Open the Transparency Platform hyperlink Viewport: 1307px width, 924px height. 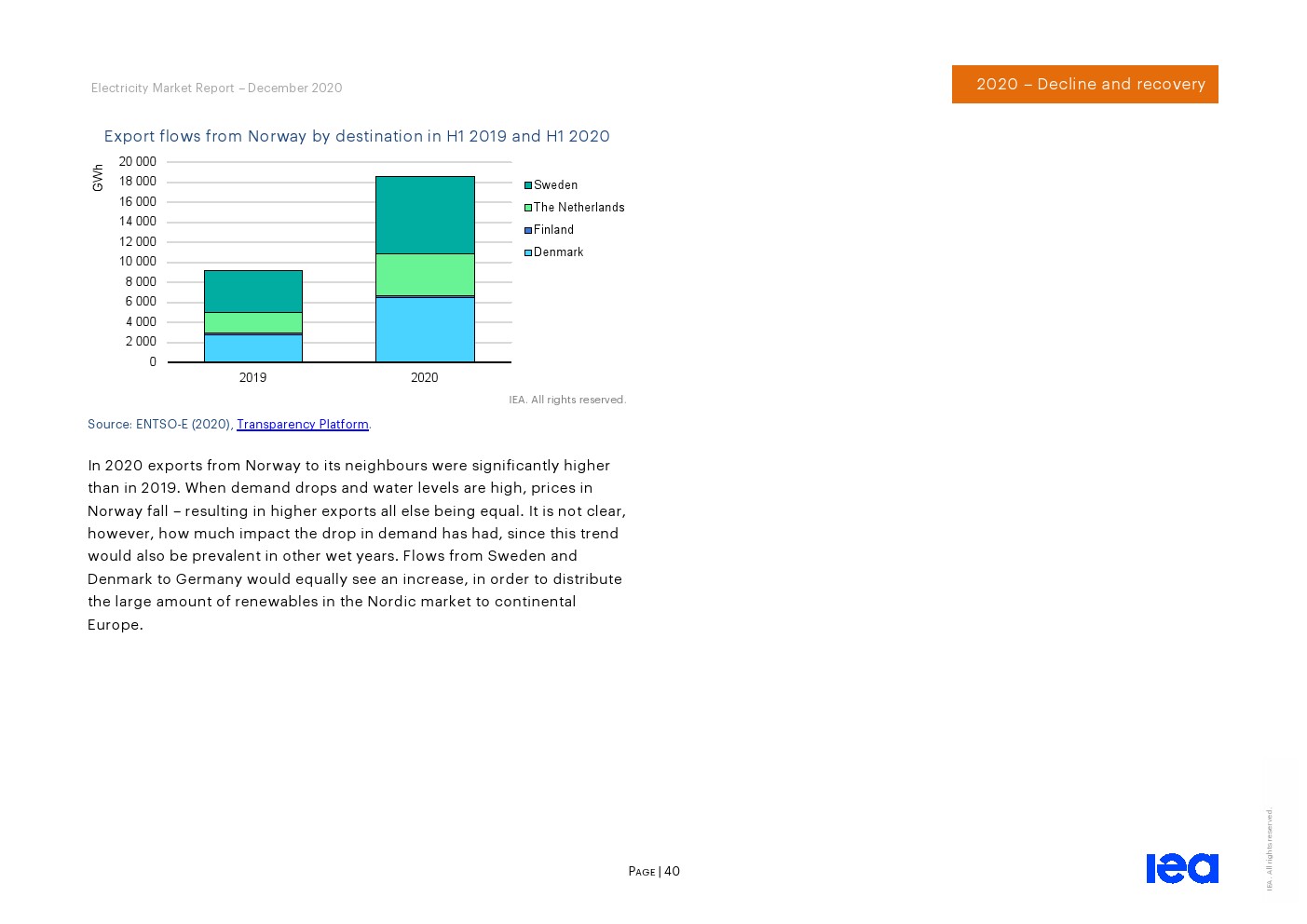[302, 424]
